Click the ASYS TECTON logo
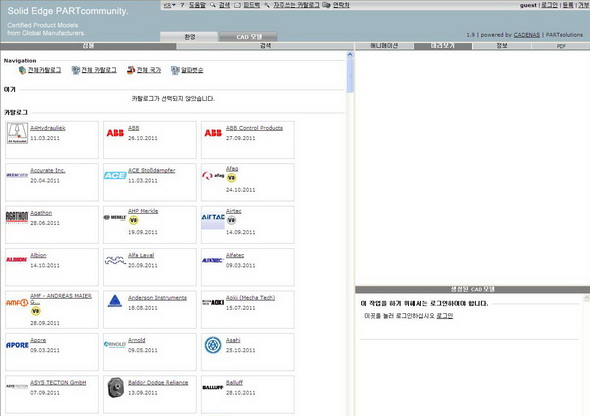Image resolution: width=590 pixels, height=416 pixels. [17, 386]
